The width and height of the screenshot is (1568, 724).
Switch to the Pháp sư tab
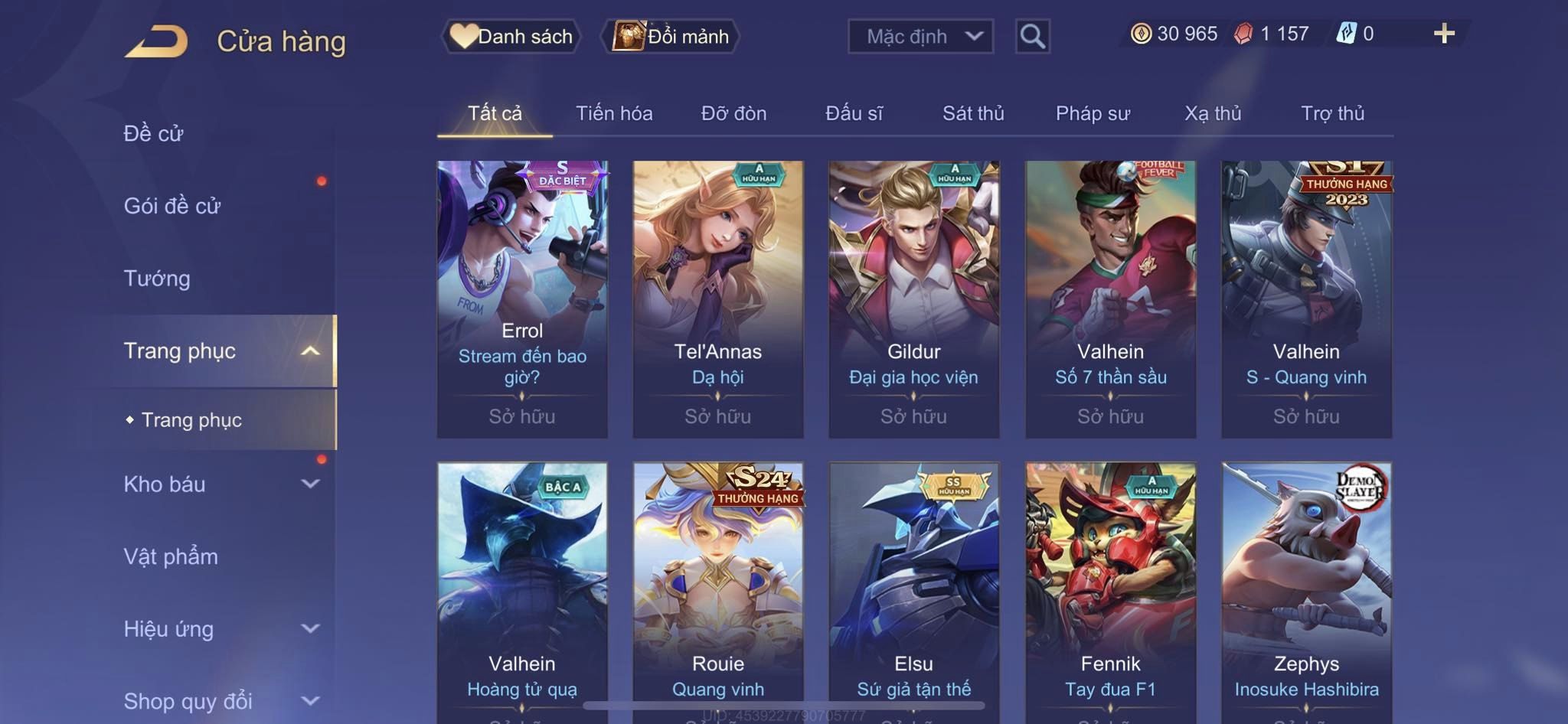click(1093, 113)
